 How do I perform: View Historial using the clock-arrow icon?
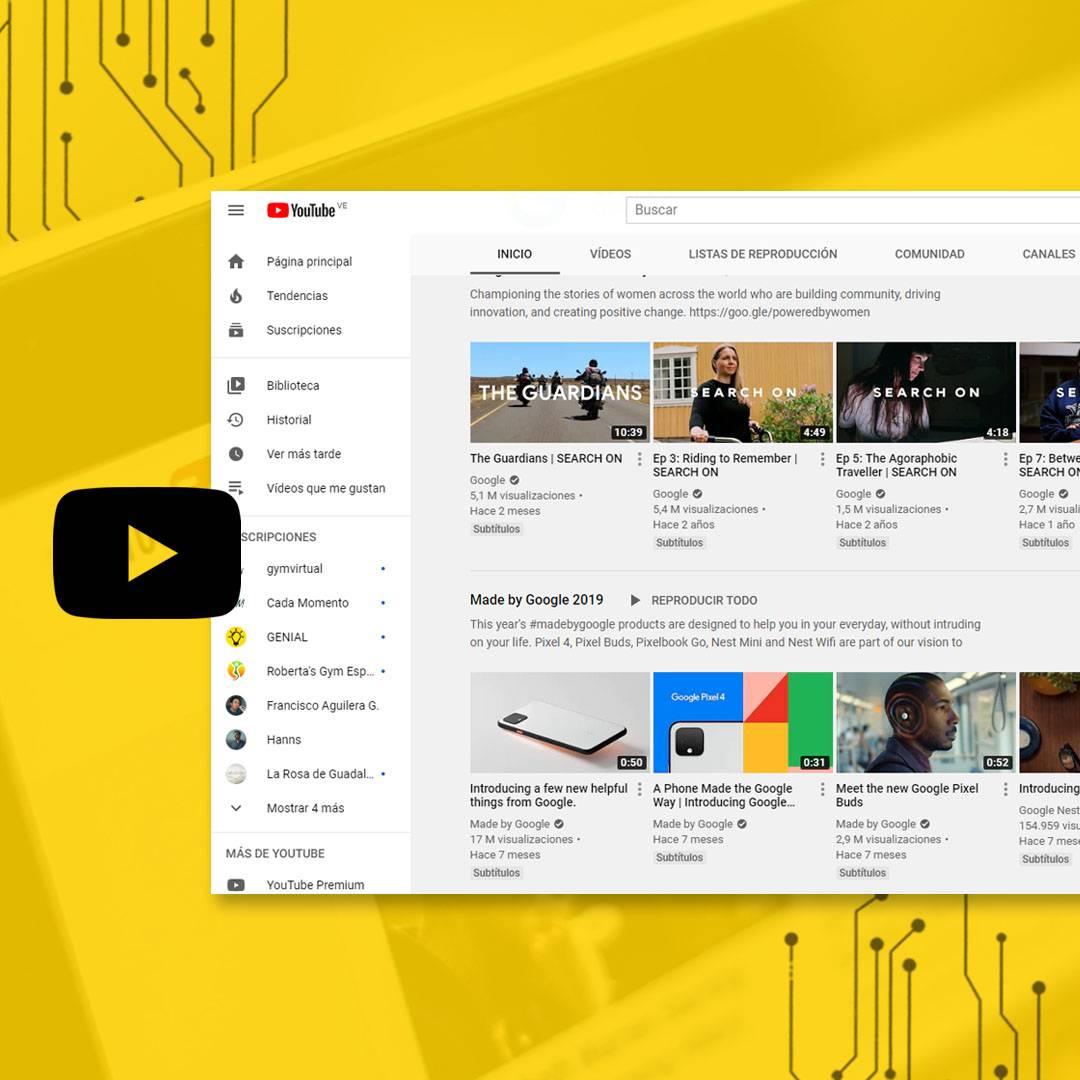click(236, 419)
